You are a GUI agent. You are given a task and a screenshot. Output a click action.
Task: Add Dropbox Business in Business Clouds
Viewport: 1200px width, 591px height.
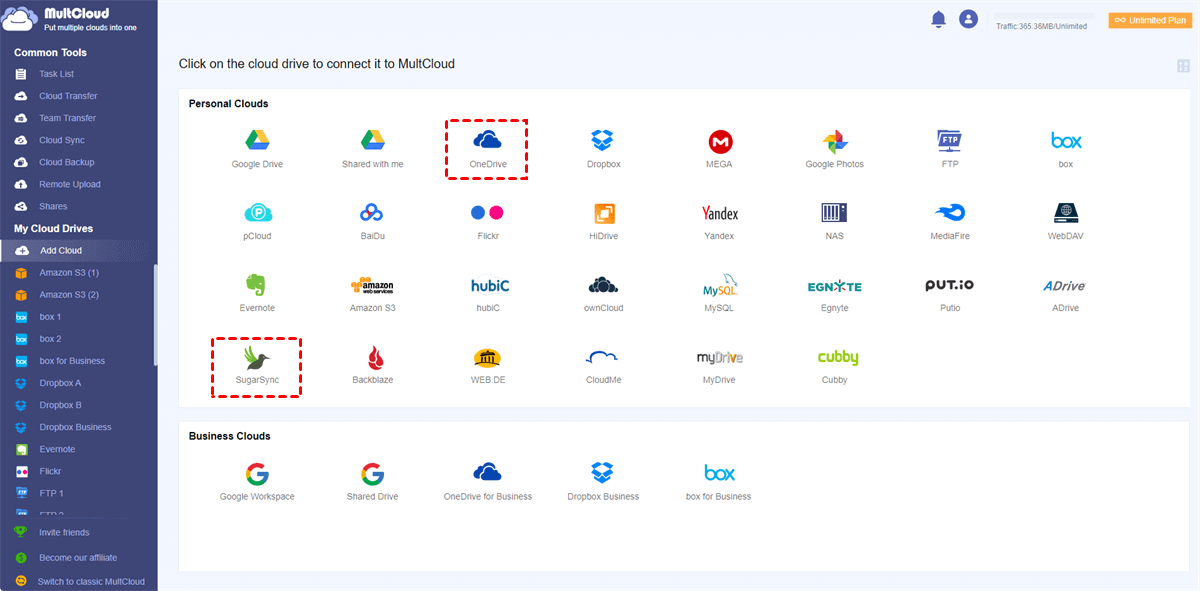(x=603, y=482)
